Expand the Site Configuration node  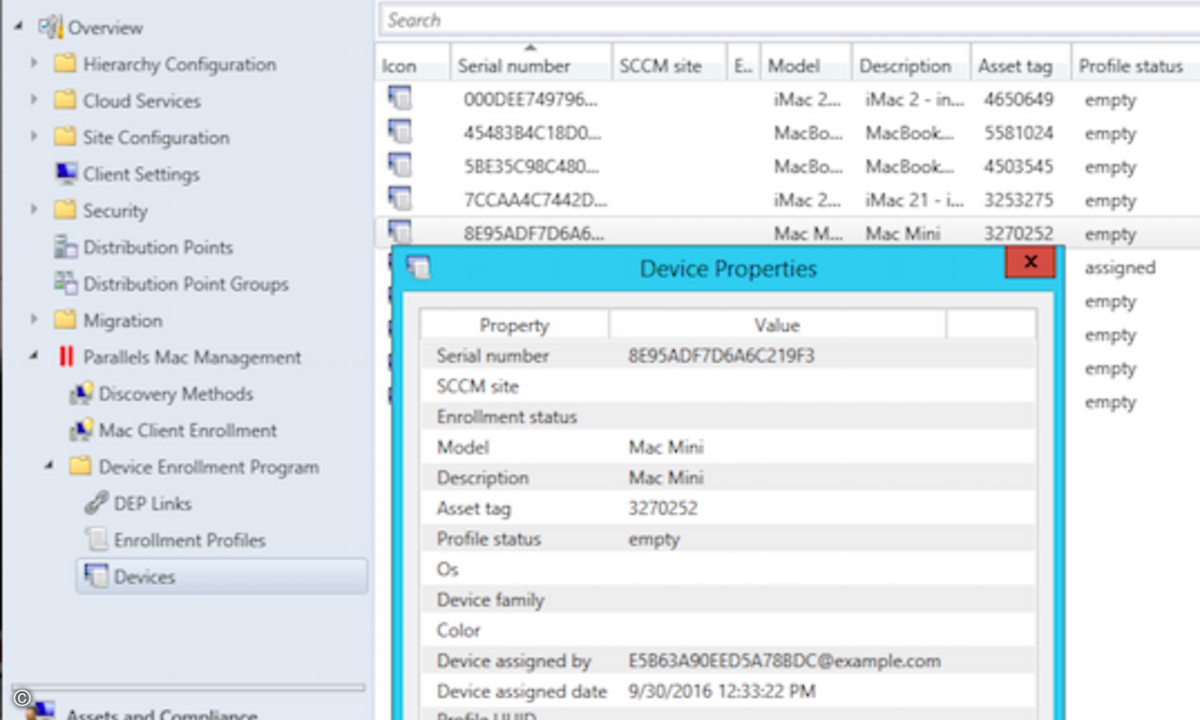[35, 137]
